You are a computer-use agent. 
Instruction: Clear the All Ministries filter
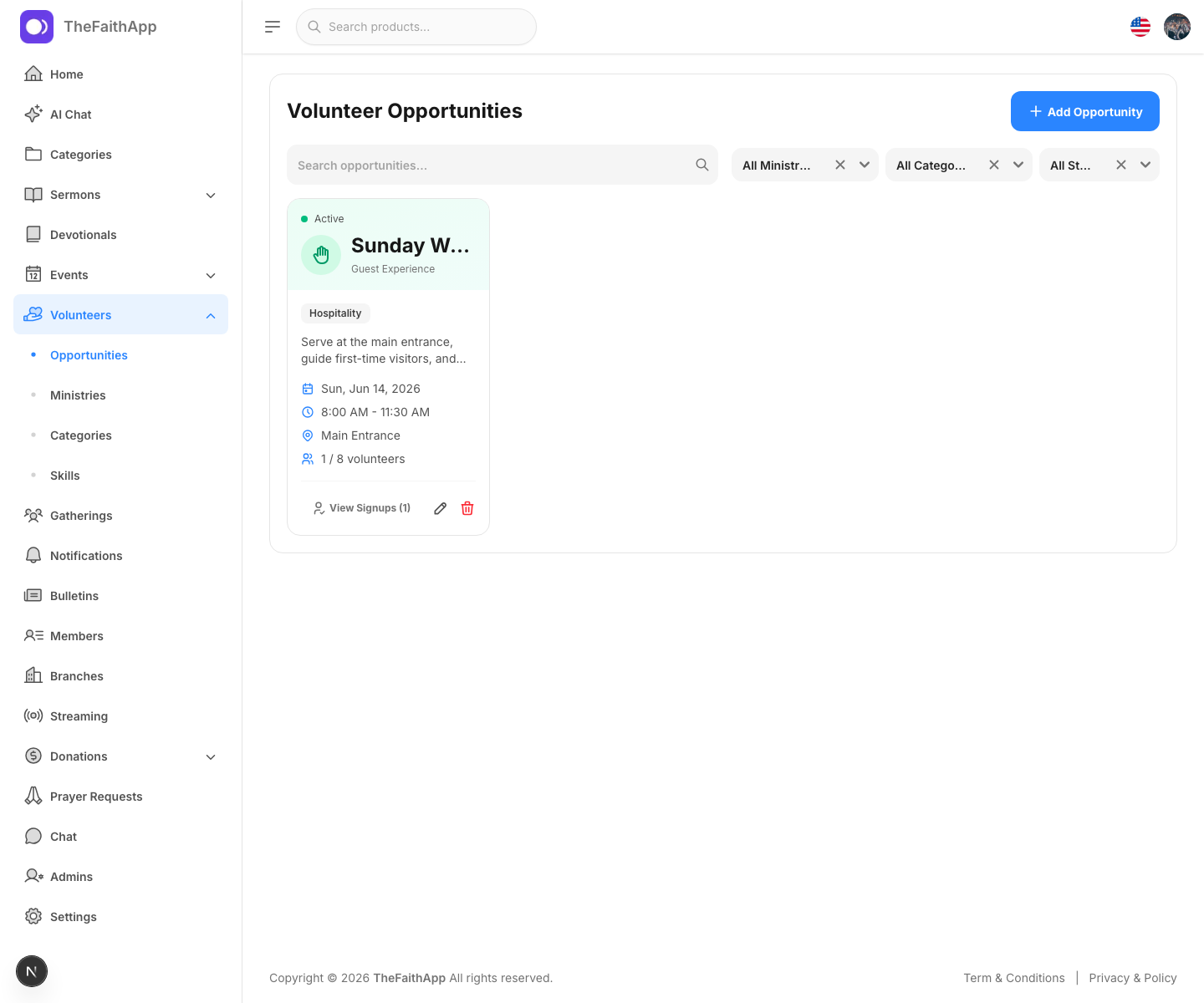[840, 165]
